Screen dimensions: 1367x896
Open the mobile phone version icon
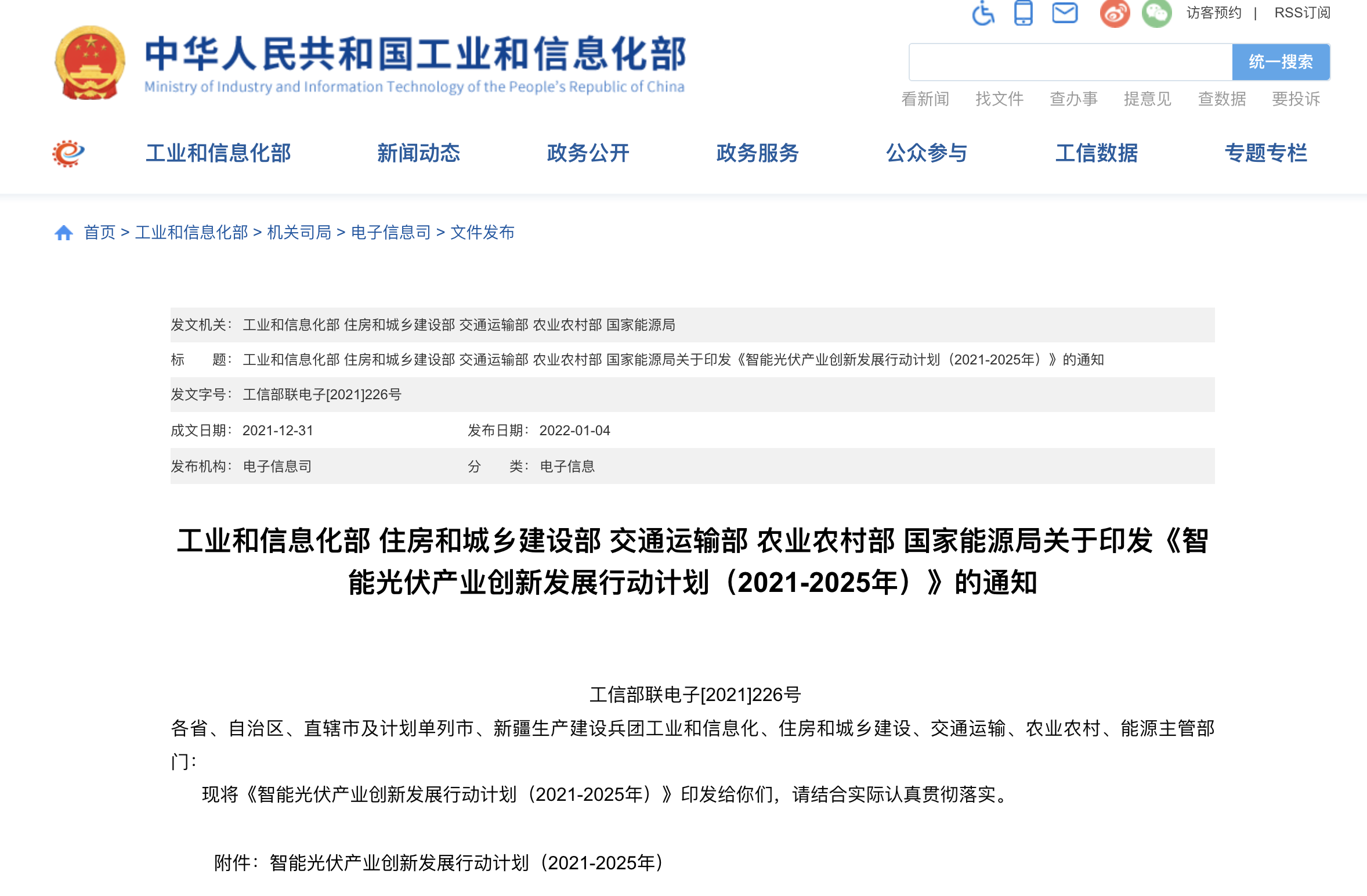1024,13
